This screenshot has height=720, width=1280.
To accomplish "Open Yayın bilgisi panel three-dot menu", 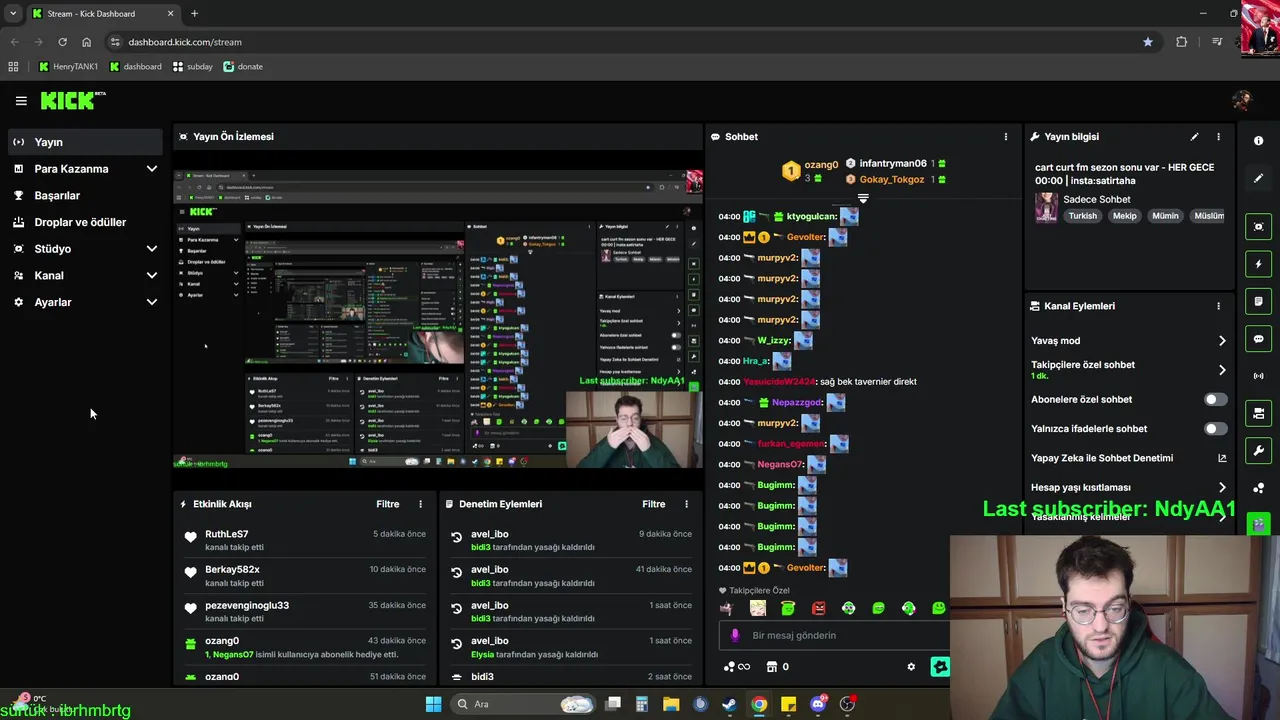I will (1218, 137).
